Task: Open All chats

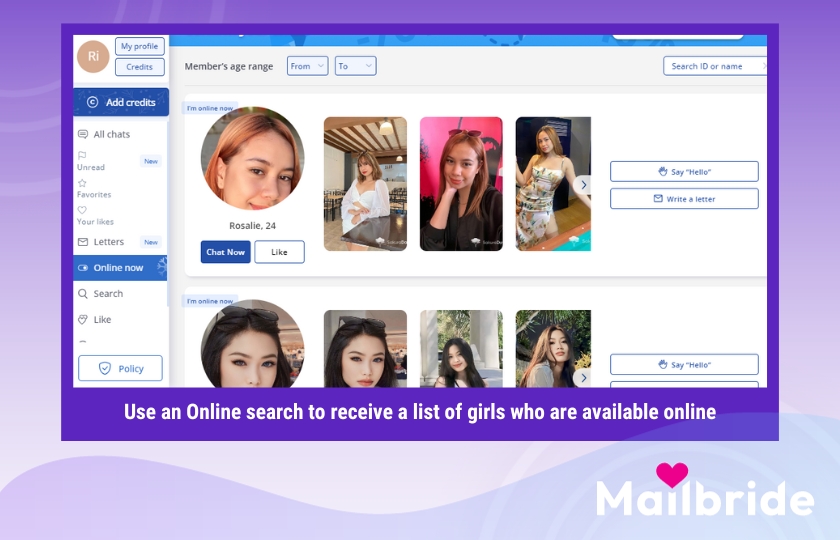Action: (x=111, y=134)
